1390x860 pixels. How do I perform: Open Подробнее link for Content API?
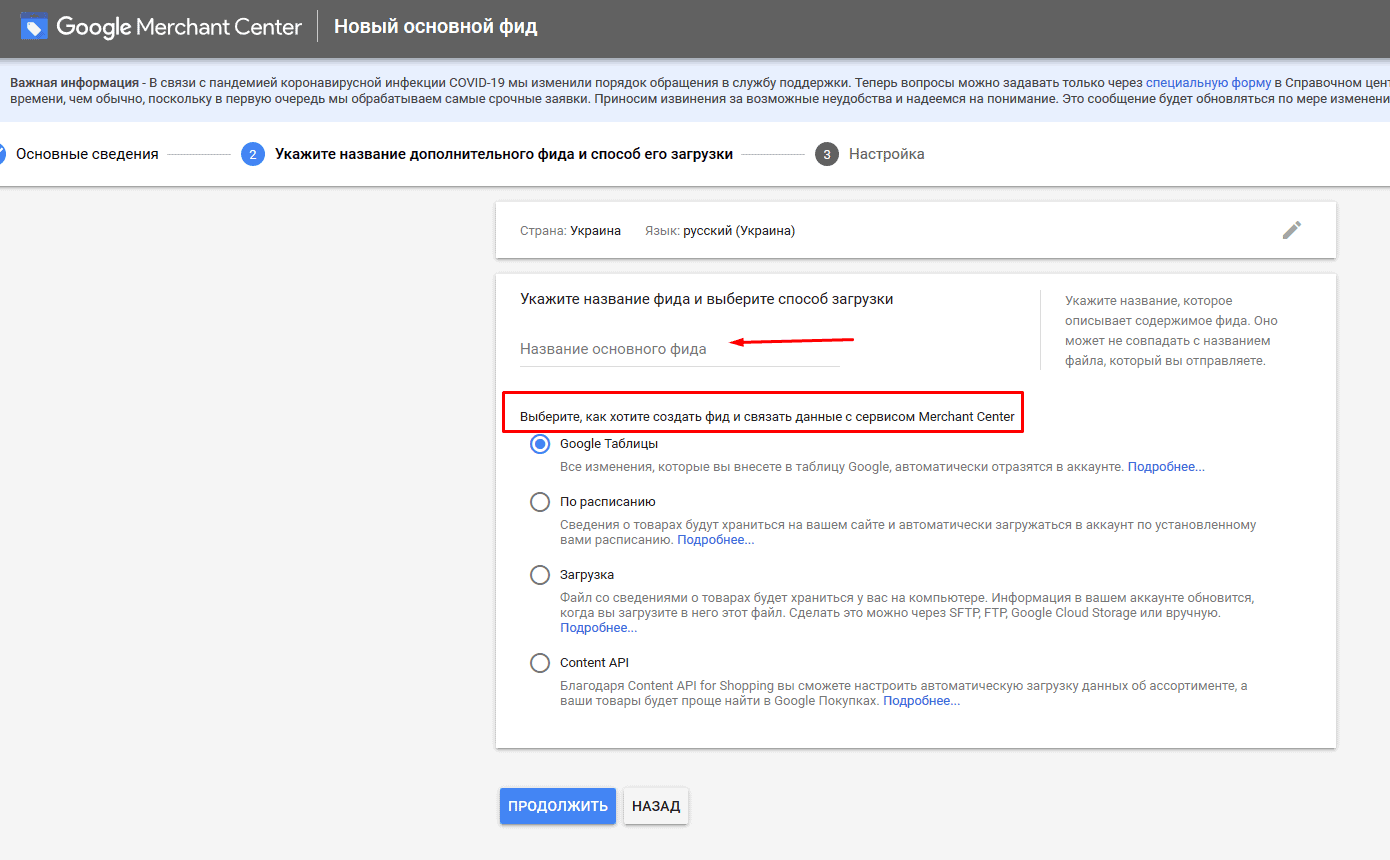(920, 699)
